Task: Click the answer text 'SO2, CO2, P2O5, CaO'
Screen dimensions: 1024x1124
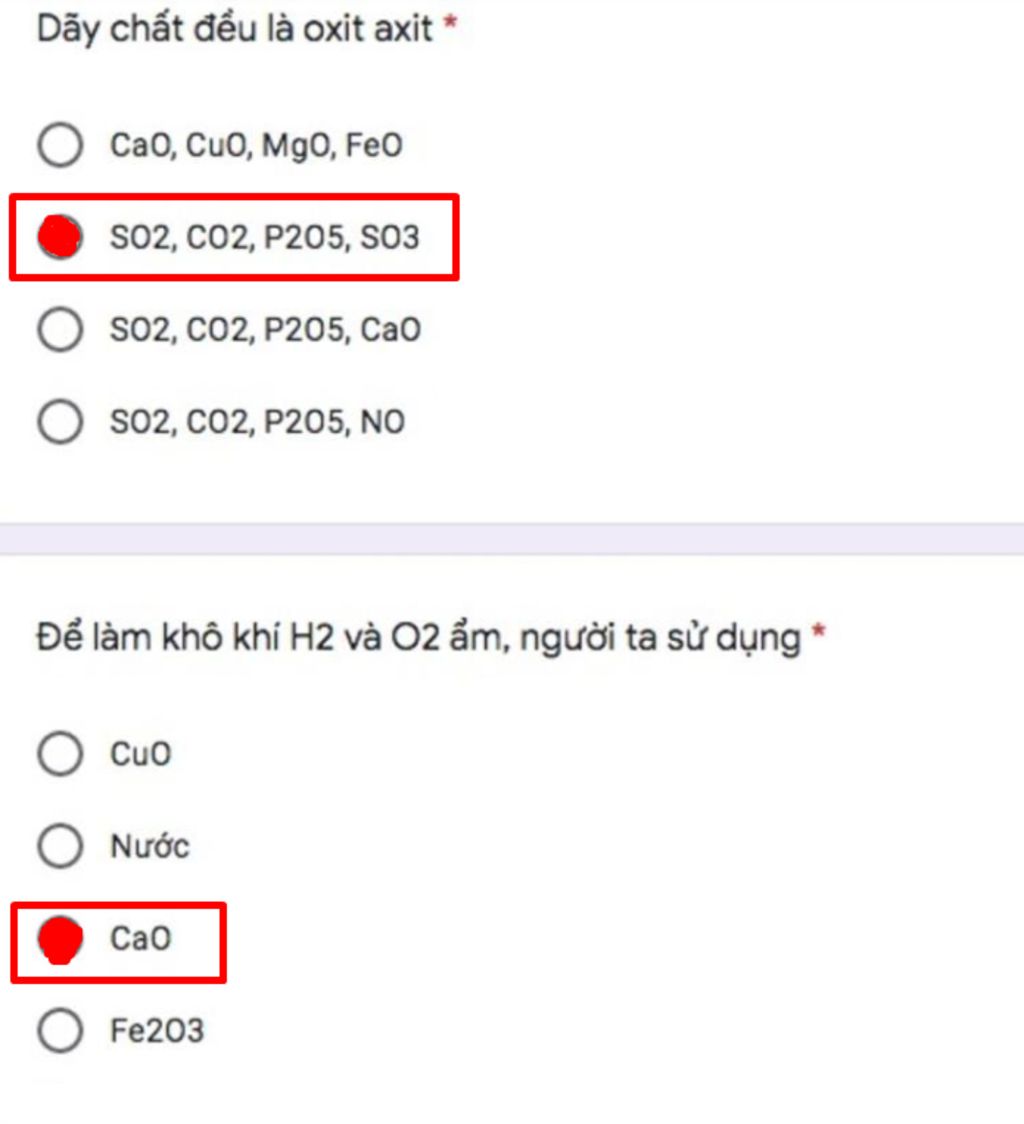Action: (265, 330)
